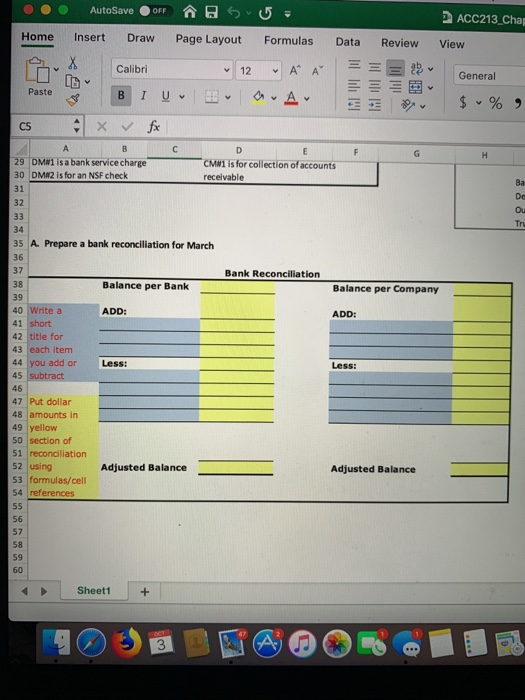
Task: Toggle Underline formatting
Action: click(166, 96)
